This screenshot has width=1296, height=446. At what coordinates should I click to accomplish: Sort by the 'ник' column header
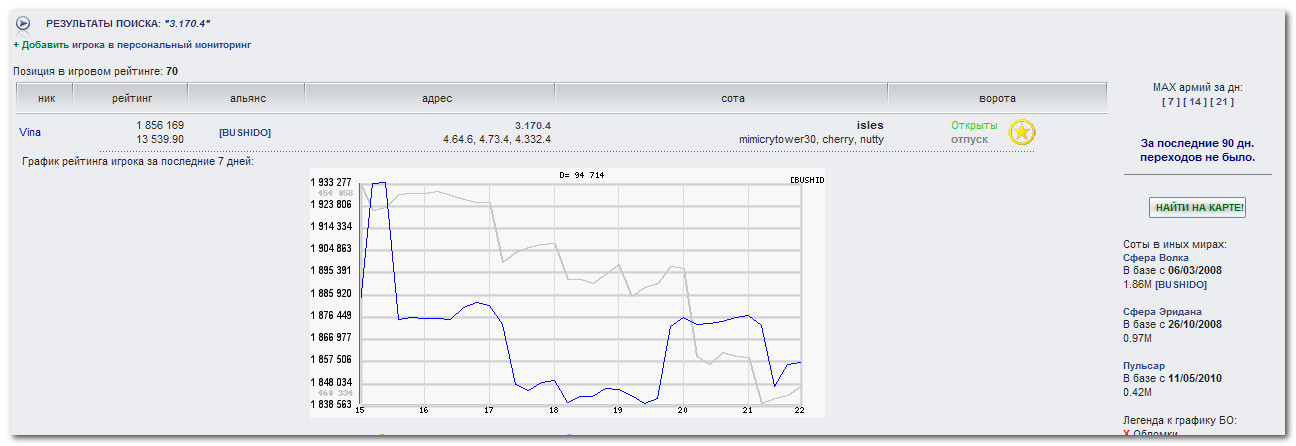click(x=46, y=98)
